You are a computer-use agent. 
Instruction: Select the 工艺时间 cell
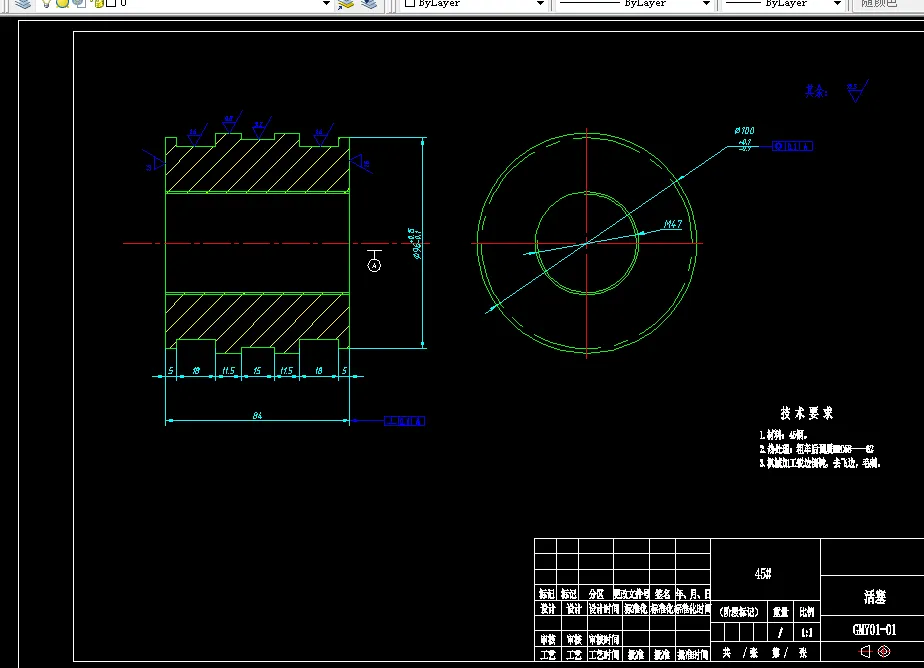tap(604, 654)
